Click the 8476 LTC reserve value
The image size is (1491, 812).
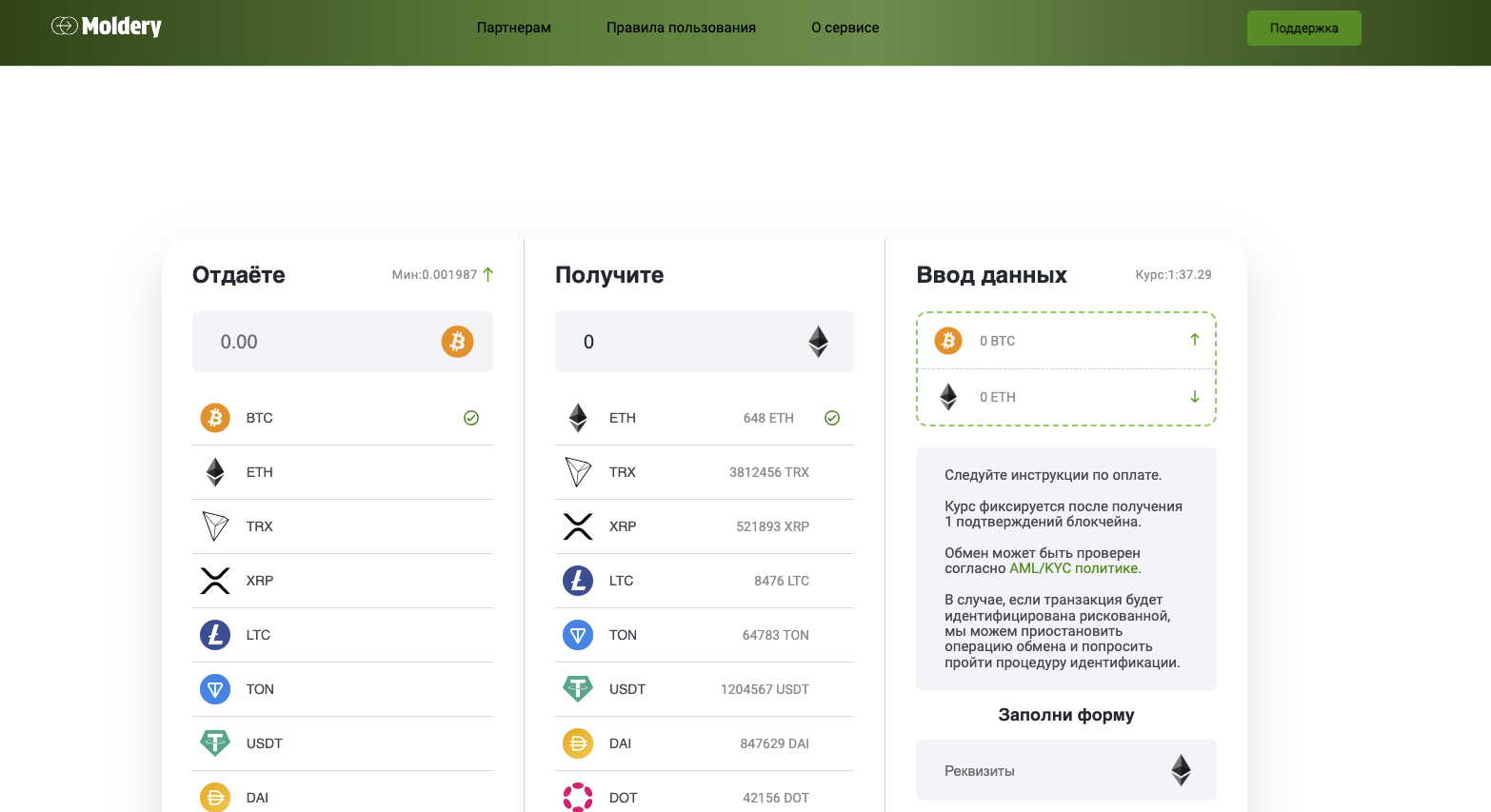[782, 581]
